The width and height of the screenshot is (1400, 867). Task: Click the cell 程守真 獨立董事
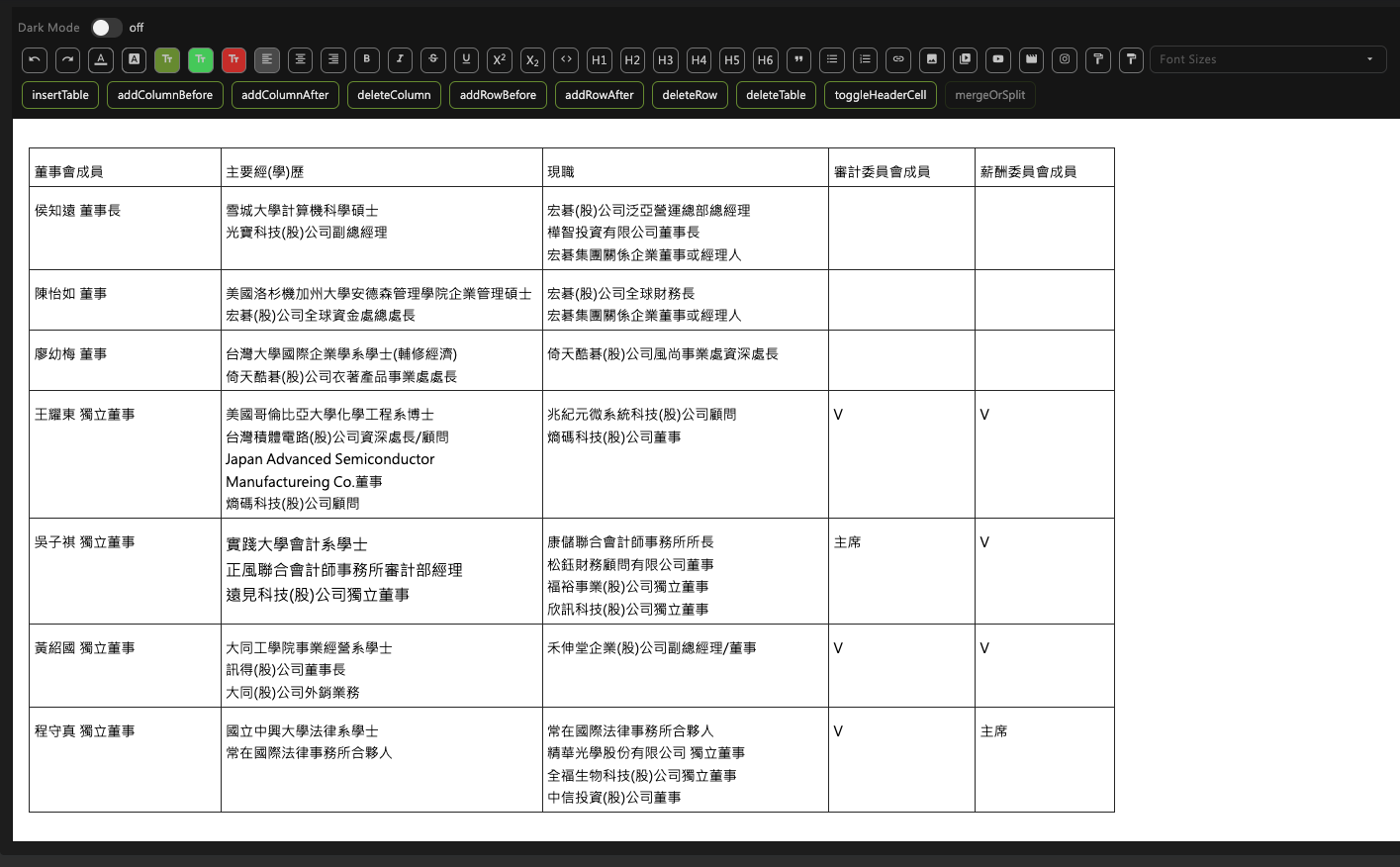(125, 759)
